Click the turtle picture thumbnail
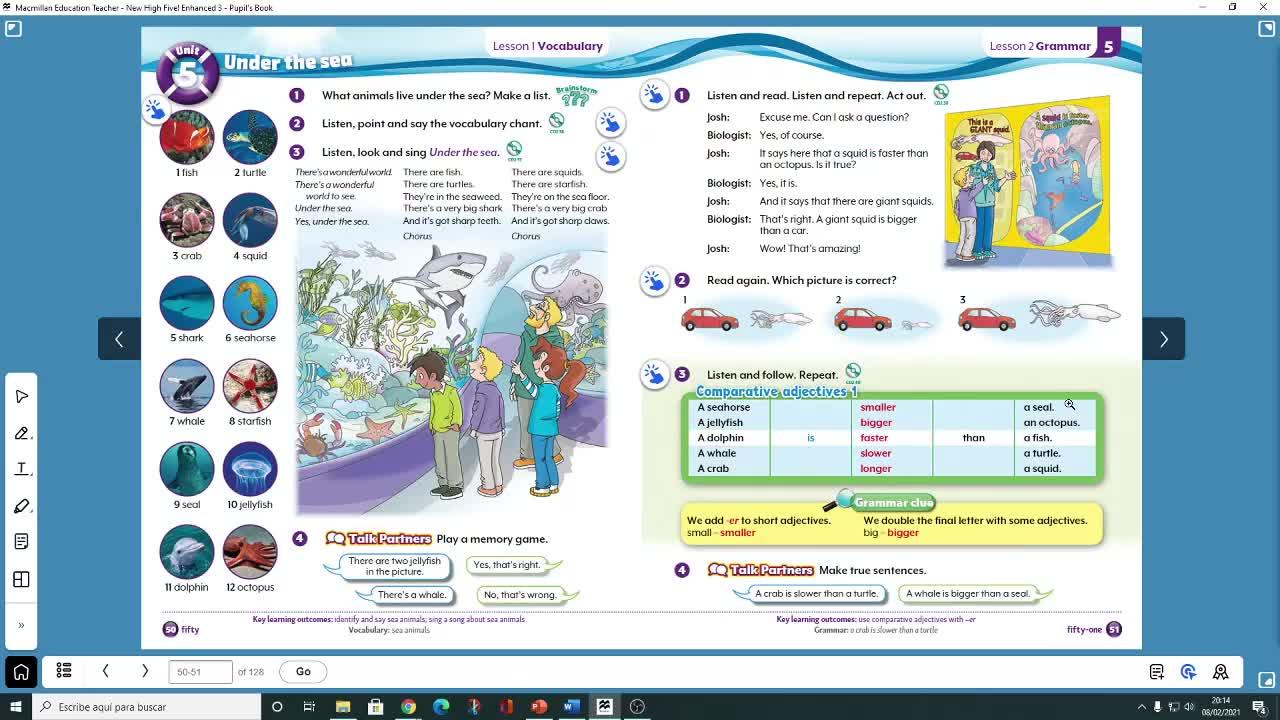The width and height of the screenshot is (1280, 720). point(250,137)
